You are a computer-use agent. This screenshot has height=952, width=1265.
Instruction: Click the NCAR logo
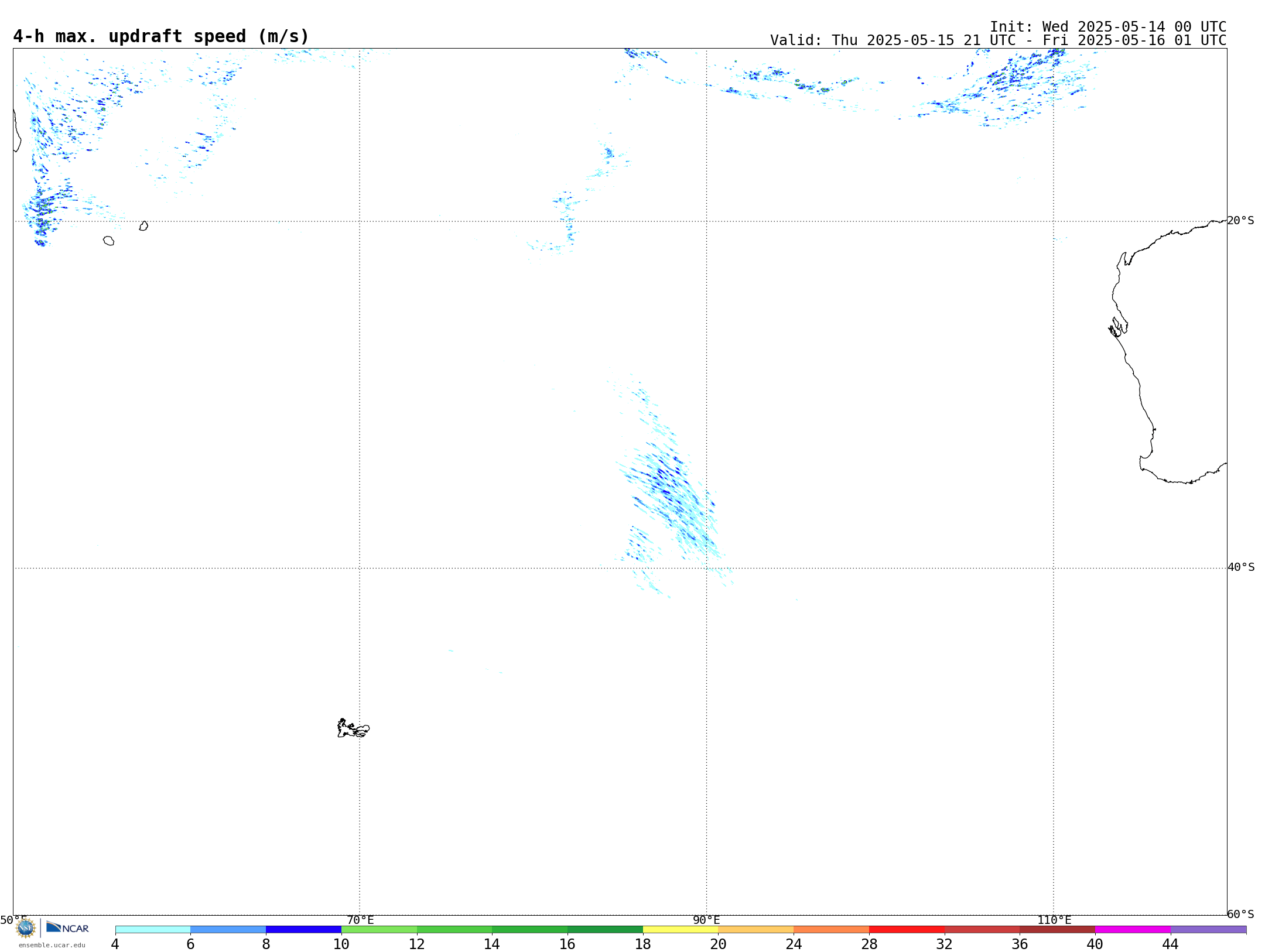coord(67,927)
